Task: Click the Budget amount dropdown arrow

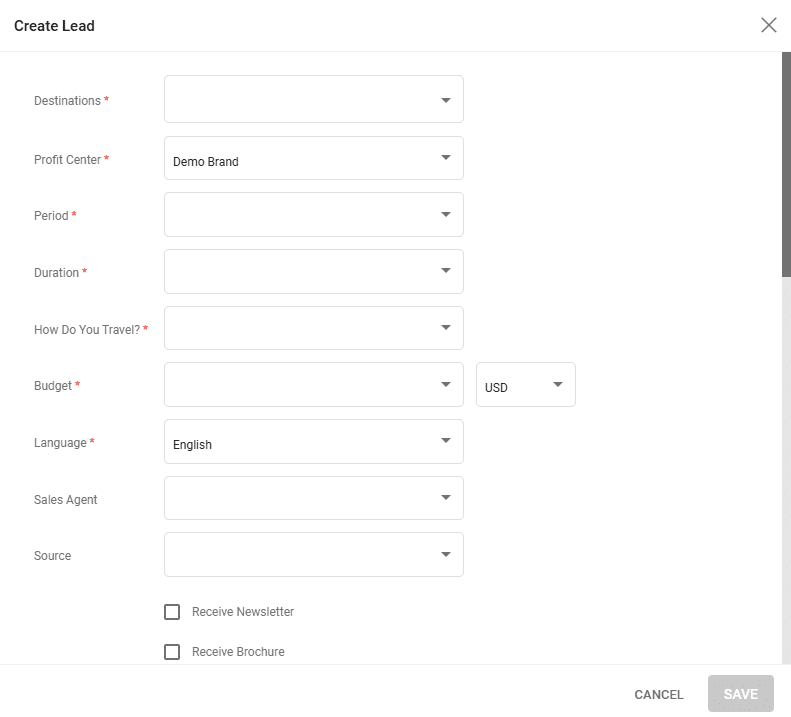Action: click(x=445, y=384)
